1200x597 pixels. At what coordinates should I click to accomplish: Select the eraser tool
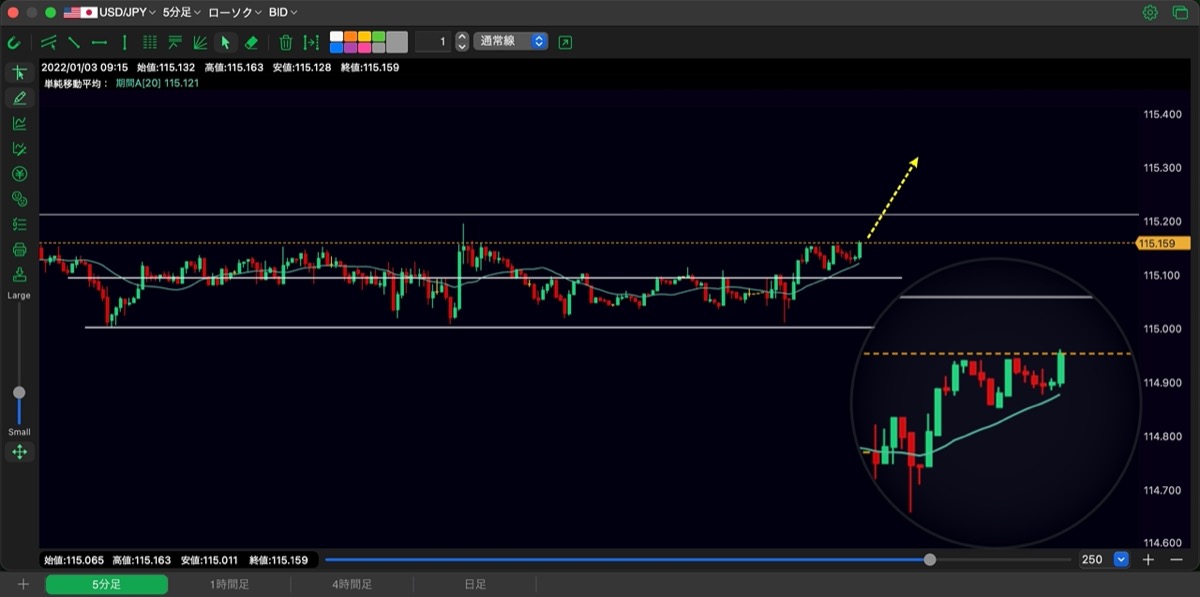click(251, 42)
